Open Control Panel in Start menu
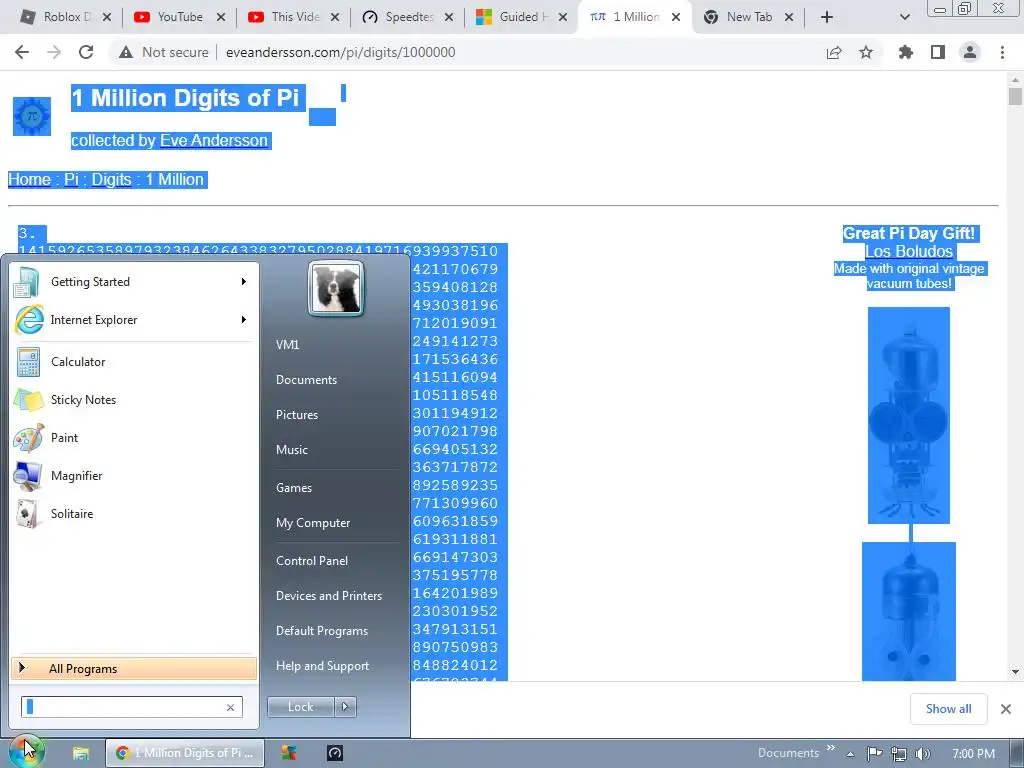The image size is (1024, 768). tap(312, 560)
